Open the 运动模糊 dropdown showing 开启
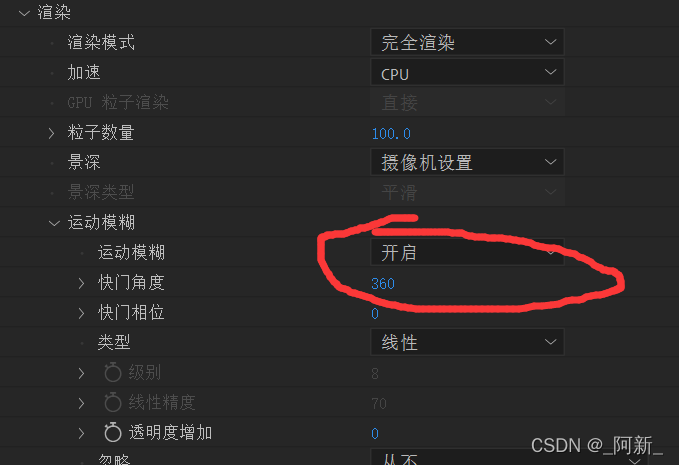The image size is (679, 465). coord(467,252)
